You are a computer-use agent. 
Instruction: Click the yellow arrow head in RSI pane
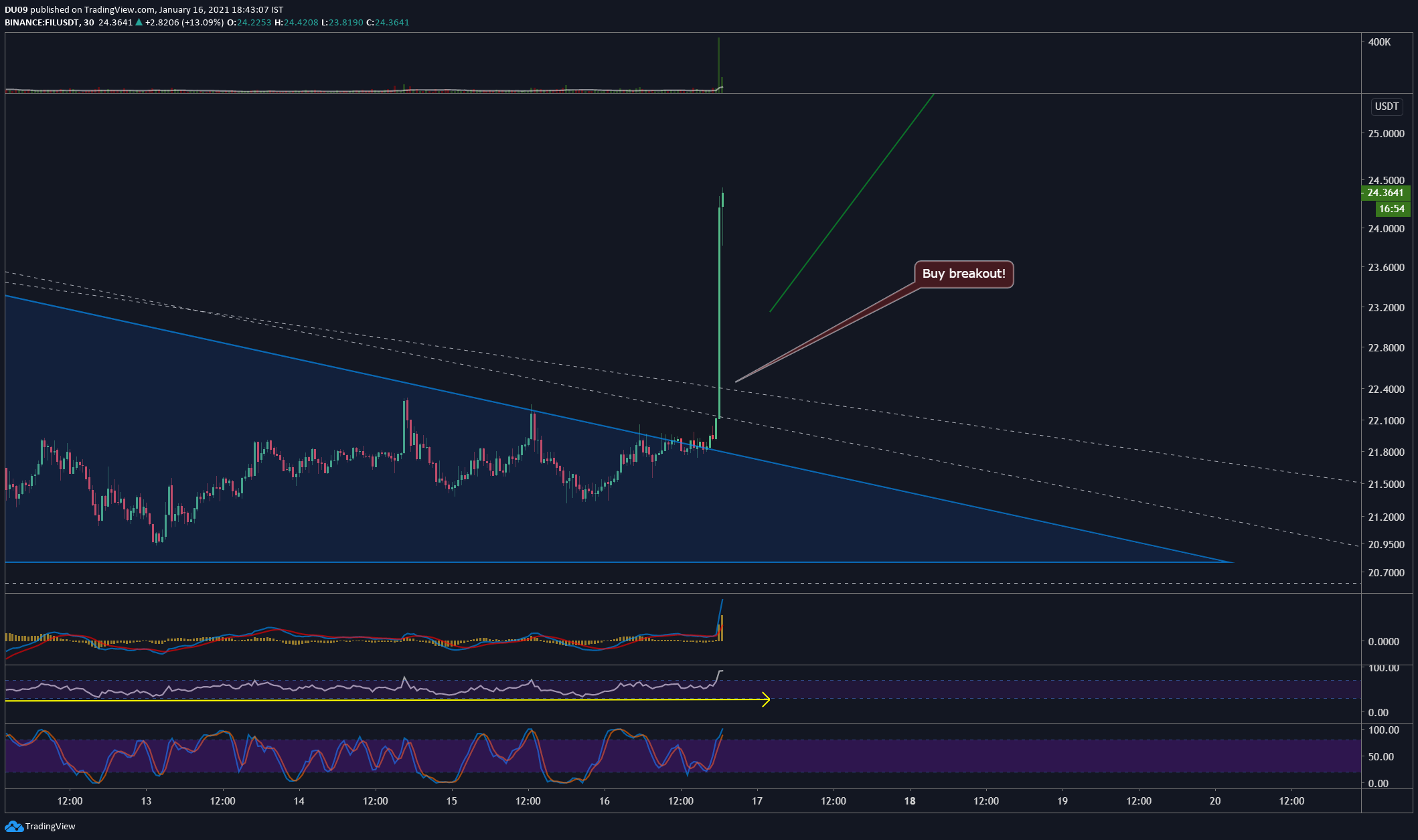tap(766, 699)
